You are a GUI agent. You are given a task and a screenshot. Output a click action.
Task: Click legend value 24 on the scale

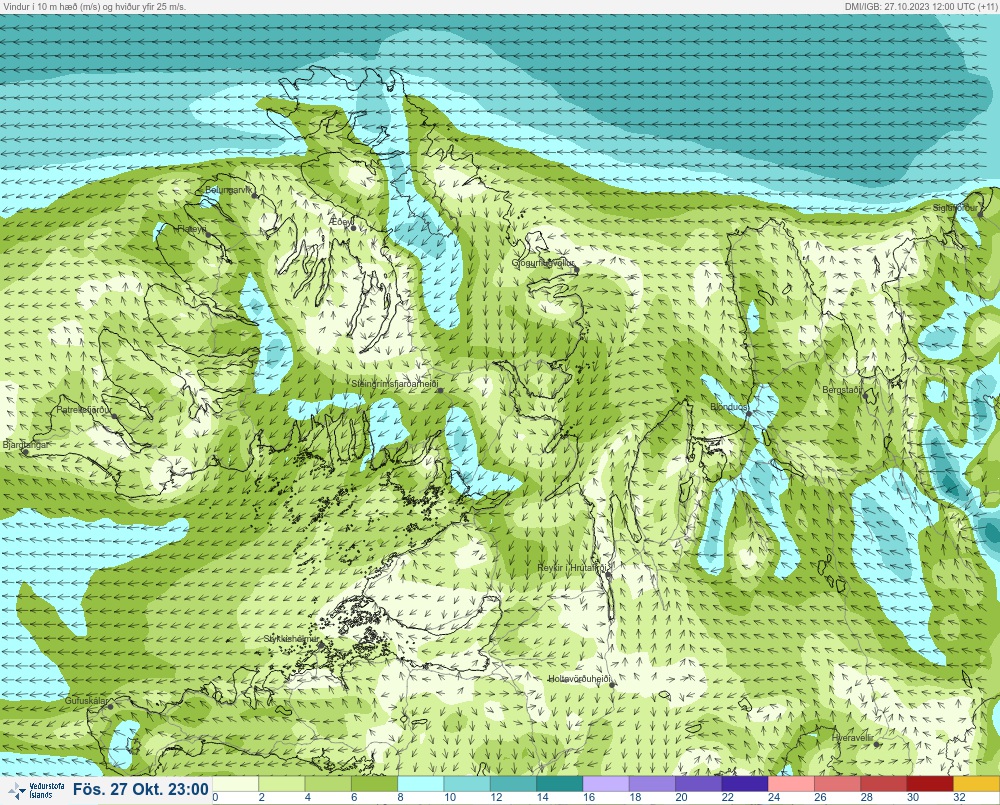[x=774, y=797]
